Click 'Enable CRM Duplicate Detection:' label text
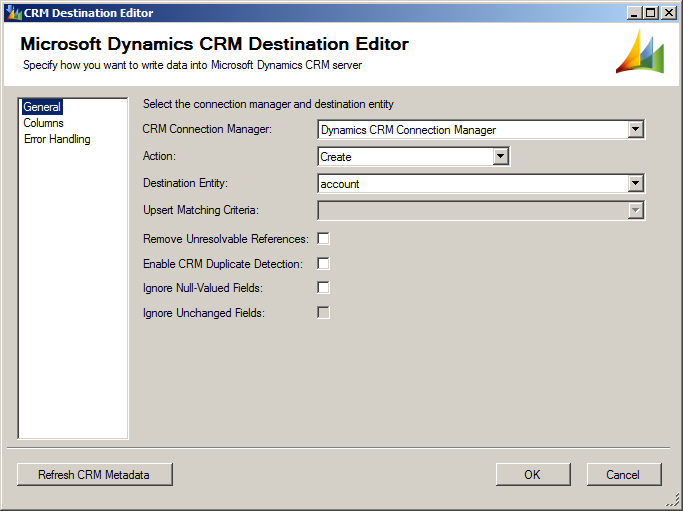This screenshot has height=511, width=683. tap(223, 264)
